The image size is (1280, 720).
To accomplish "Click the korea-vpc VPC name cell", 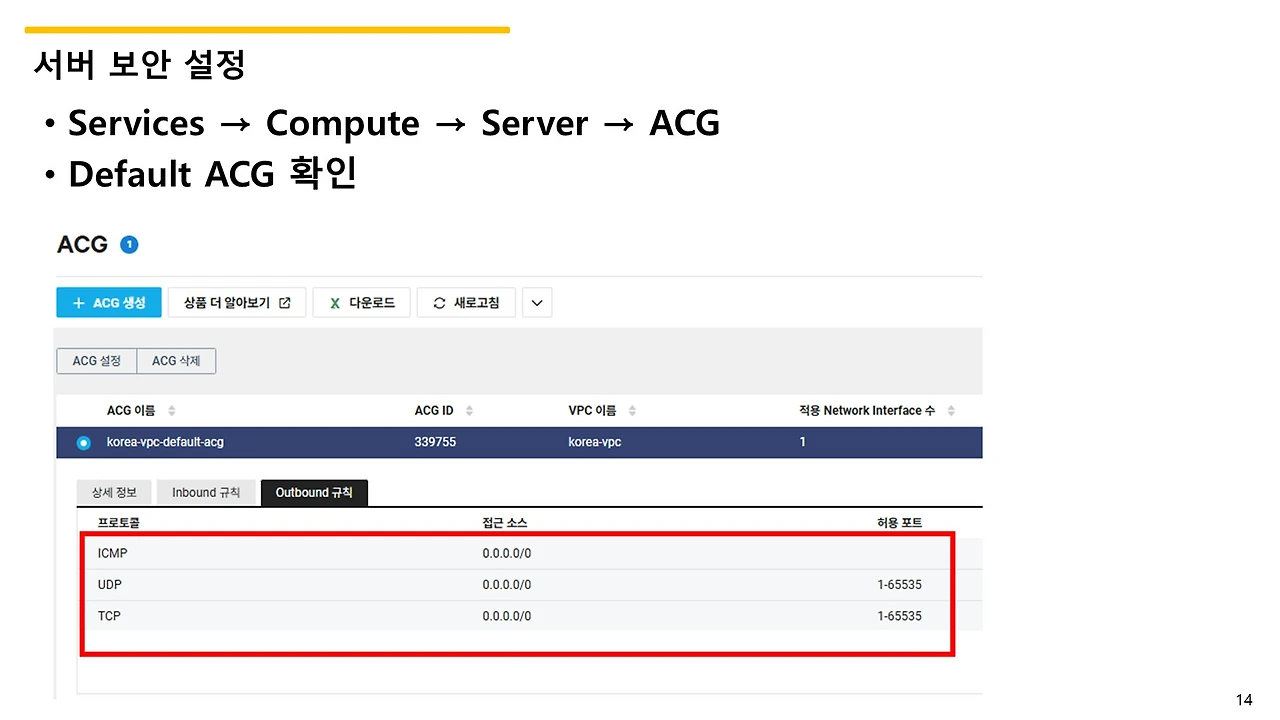I will tap(594, 442).
